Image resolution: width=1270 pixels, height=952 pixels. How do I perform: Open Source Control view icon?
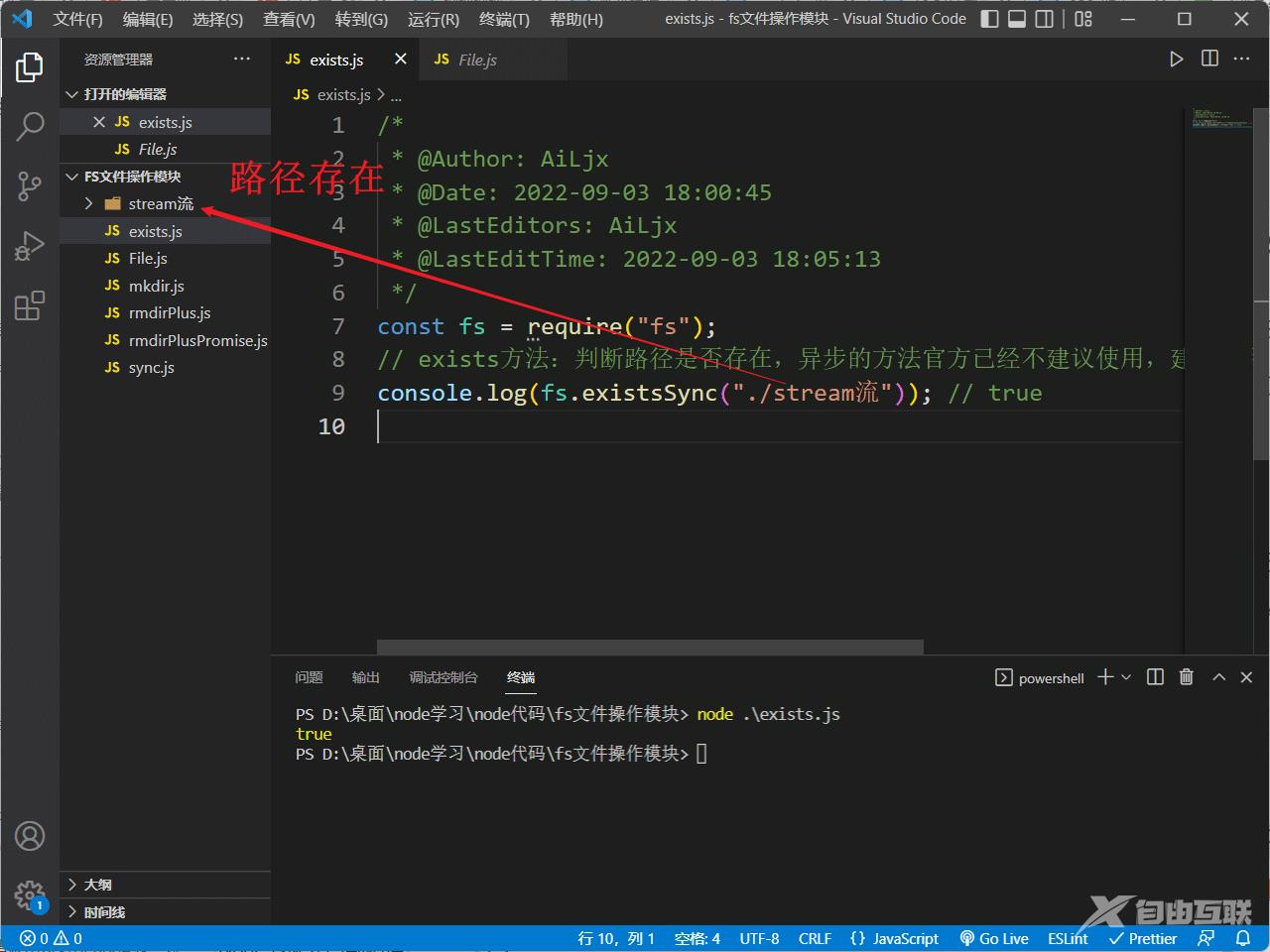coord(30,185)
